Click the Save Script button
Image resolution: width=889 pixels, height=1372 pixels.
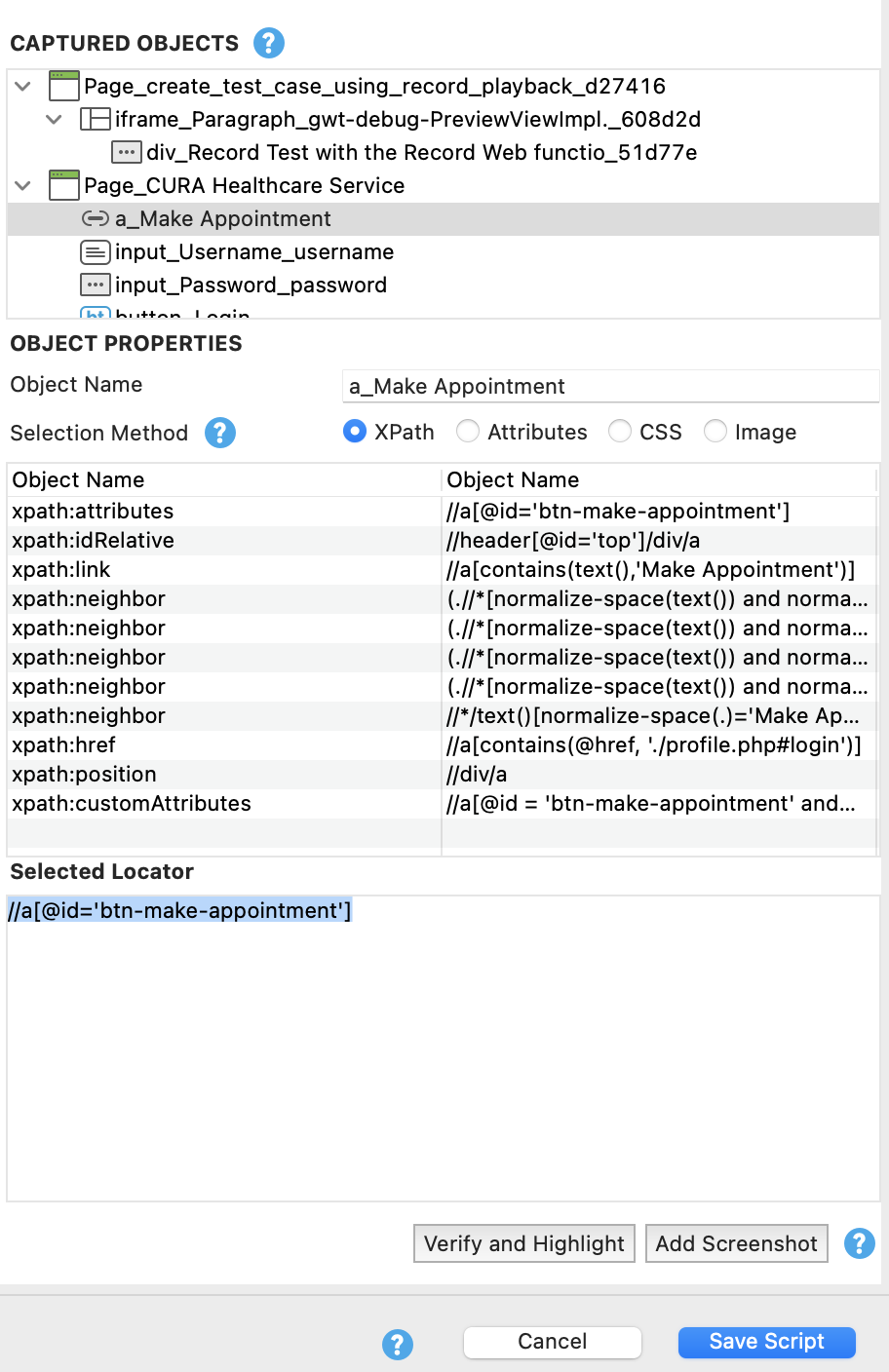[766, 1342]
